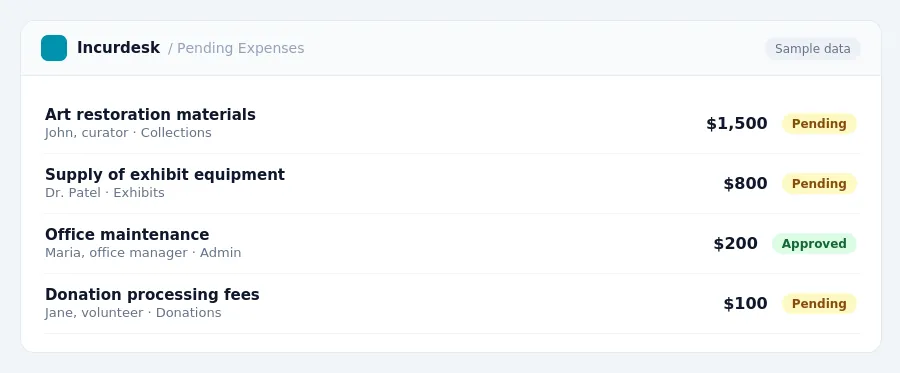Viewport: 900px width, 373px height.
Task: Open Office maintenance expense
Action: [x=127, y=234]
